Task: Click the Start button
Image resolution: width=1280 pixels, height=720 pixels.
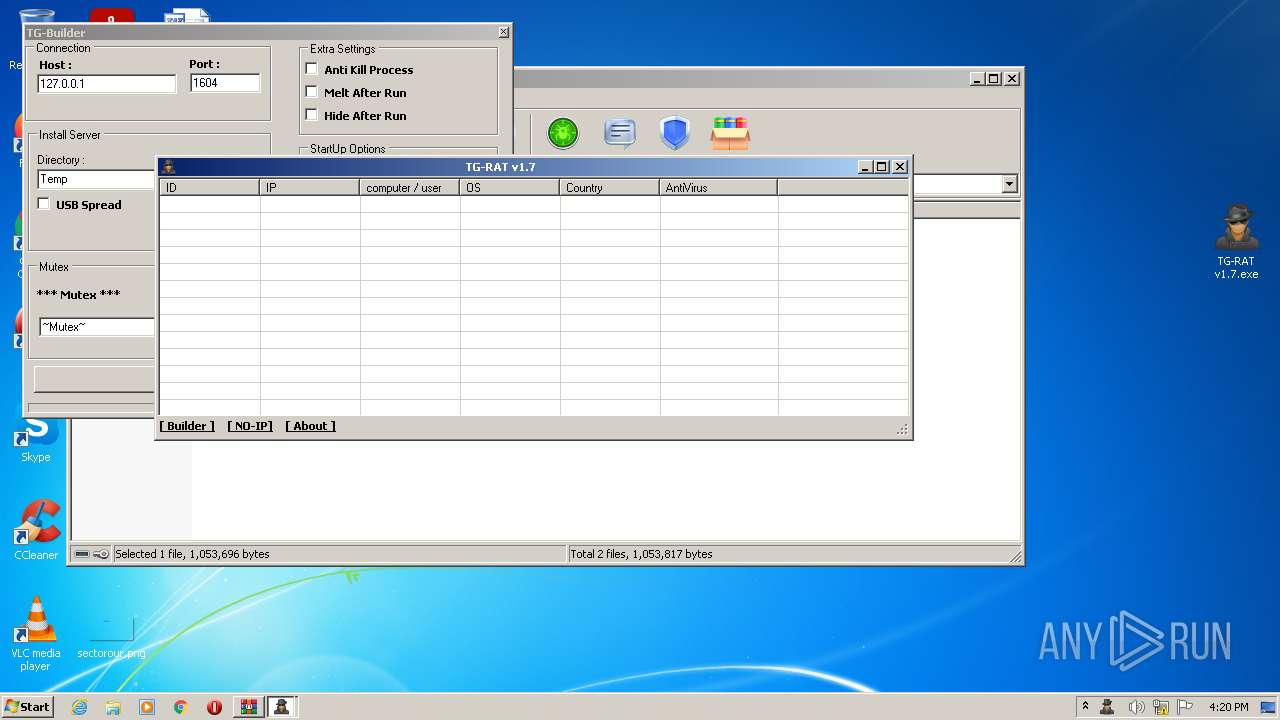Action: tap(27, 707)
